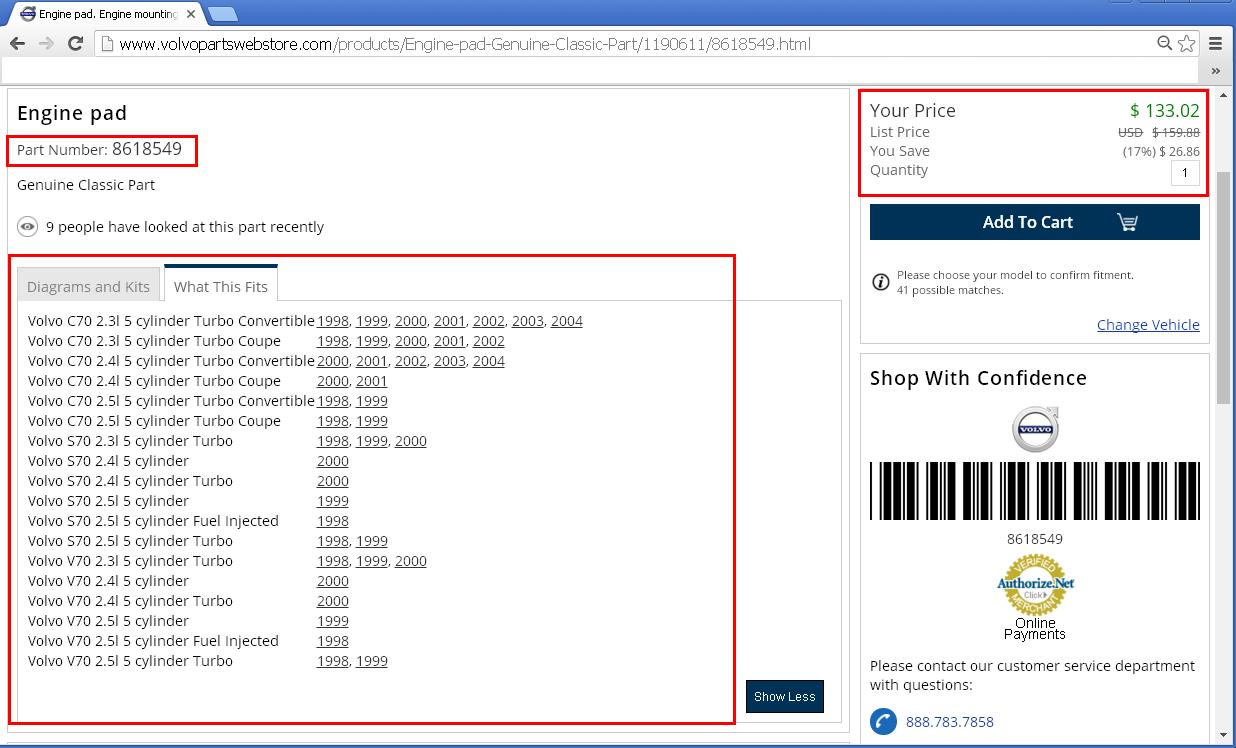Expand the bookmarks bar overflow chevron

pos(1216,71)
